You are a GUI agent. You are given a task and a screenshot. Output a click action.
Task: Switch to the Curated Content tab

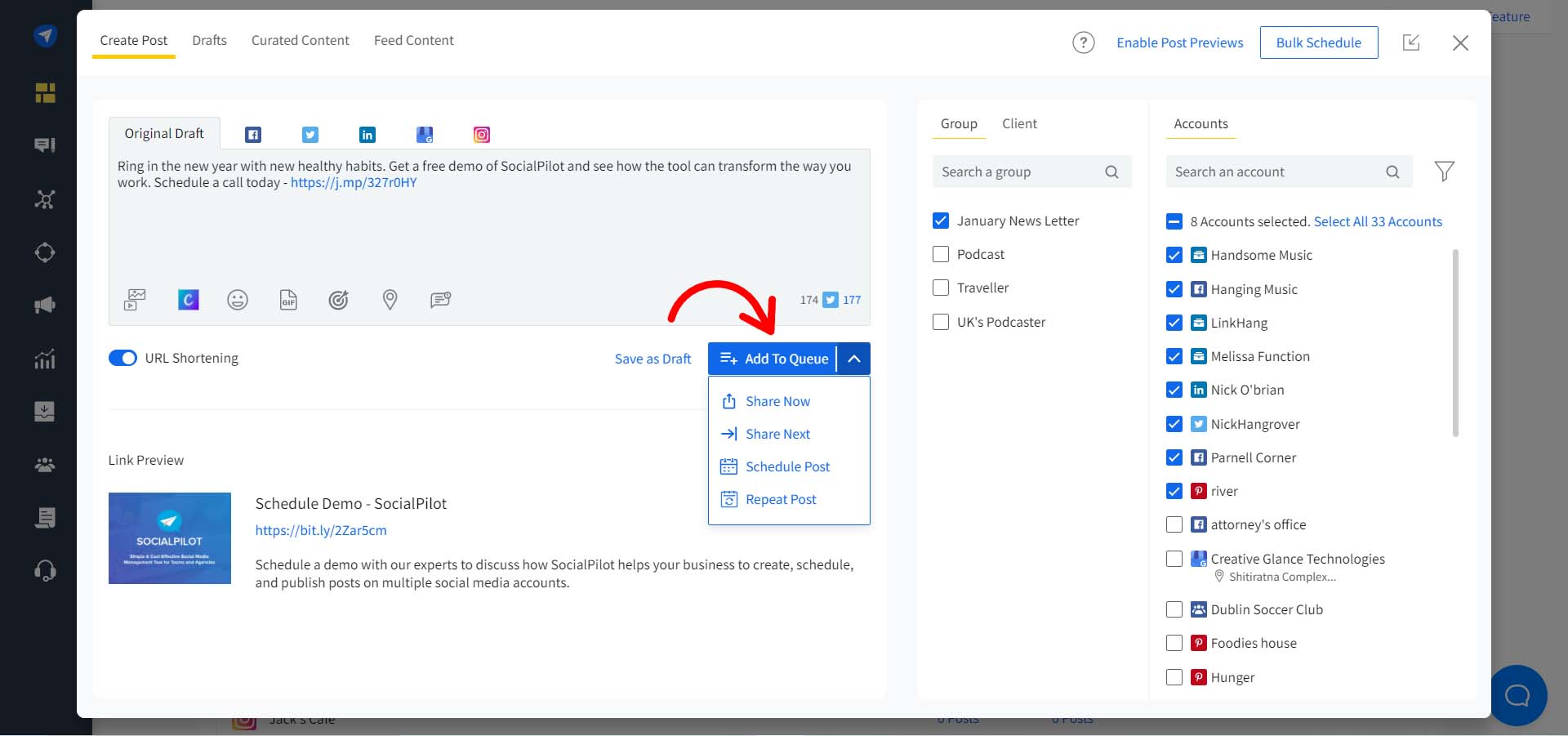[300, 40]
